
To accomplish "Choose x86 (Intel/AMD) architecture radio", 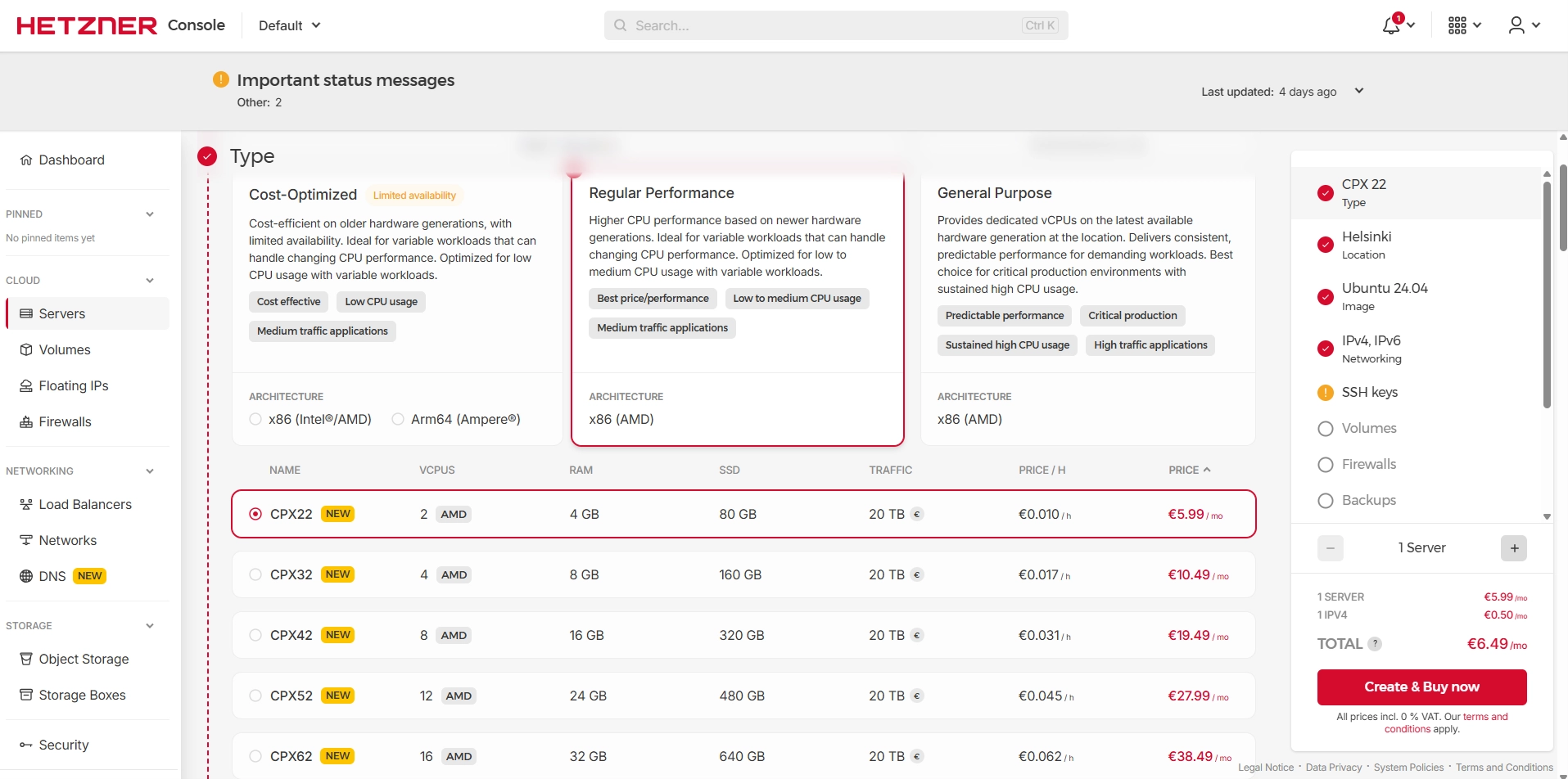I will click(255, 419).
